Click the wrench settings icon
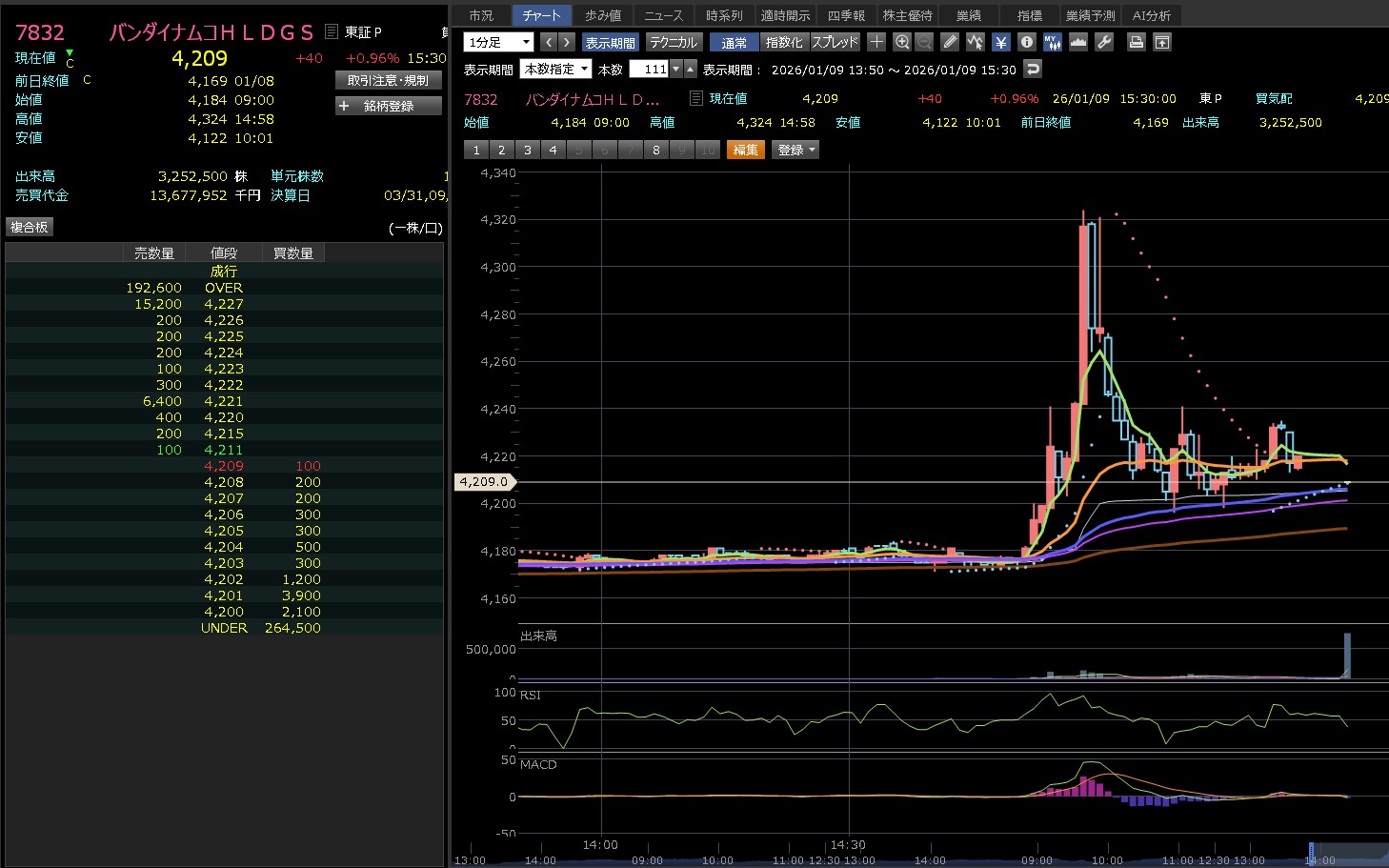The width and height of the screenshot is (1389, 868). [x=1104, y=42]
